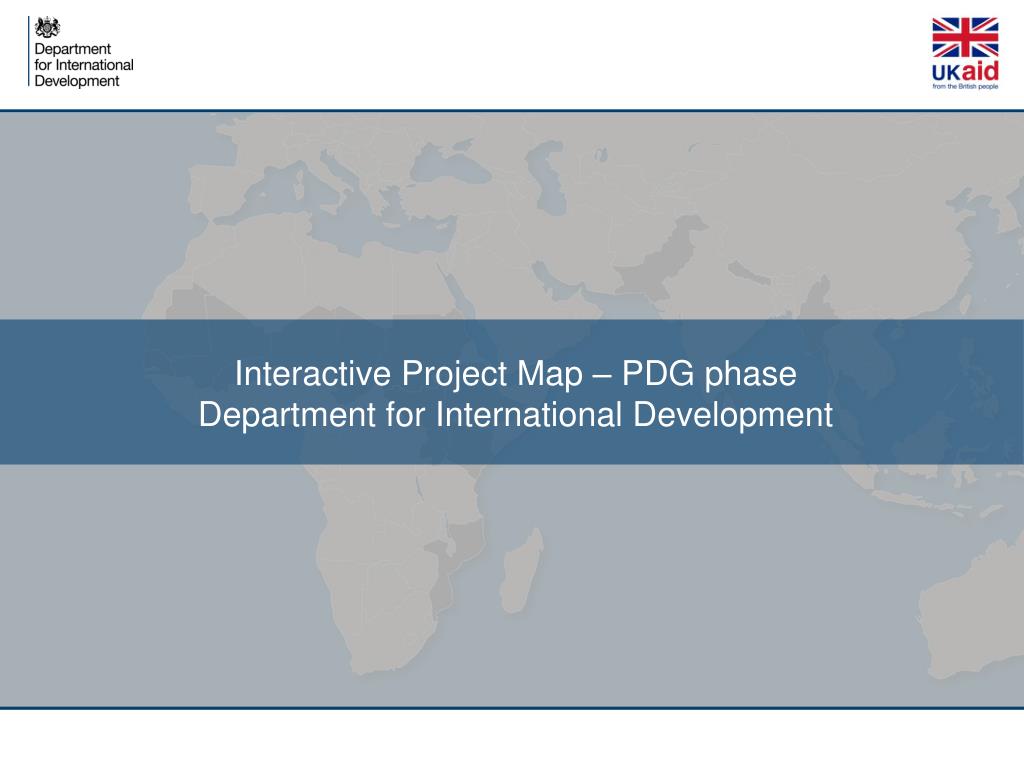Click the royal coat of arms crest

coord(47,28)
